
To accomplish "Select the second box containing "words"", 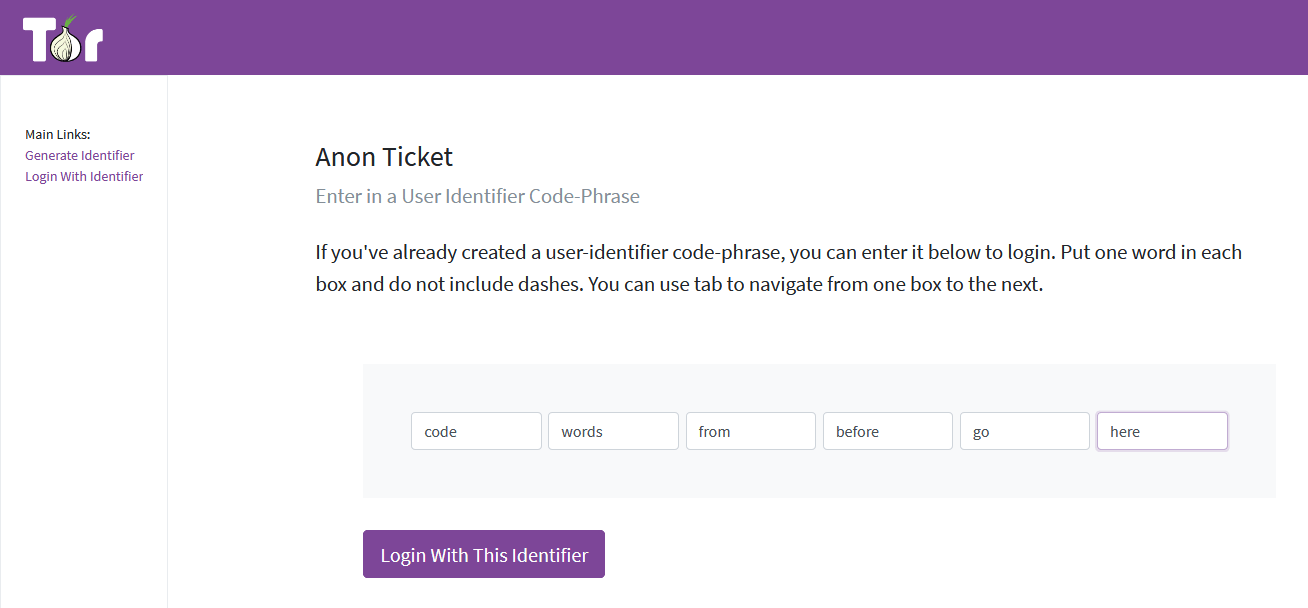I will [x=613, y=431].
